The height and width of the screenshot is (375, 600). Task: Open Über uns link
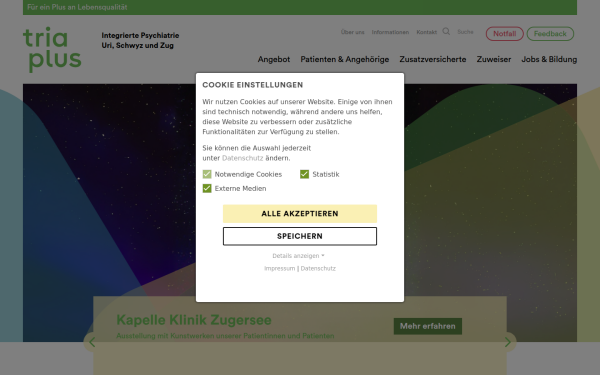(x=352, y=32)
